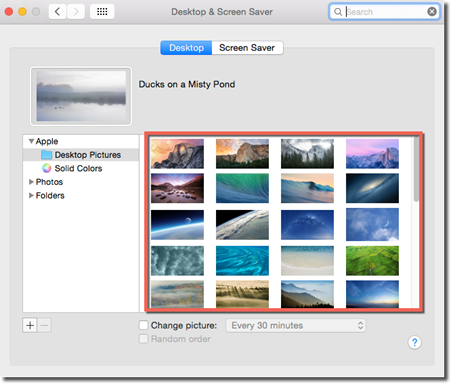Choose the grey-teal cloudy texture wallpaper
The width and height of the screenshot is (451, 384).
coord(177,261)
